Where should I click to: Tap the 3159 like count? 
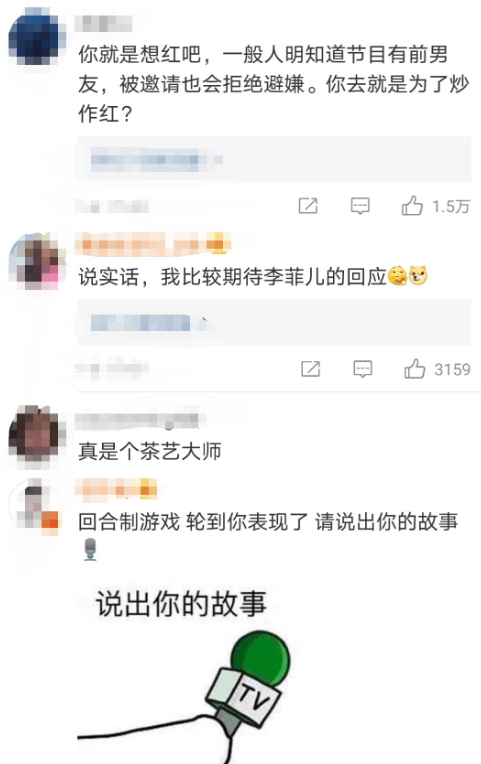(x=453, y=369)
